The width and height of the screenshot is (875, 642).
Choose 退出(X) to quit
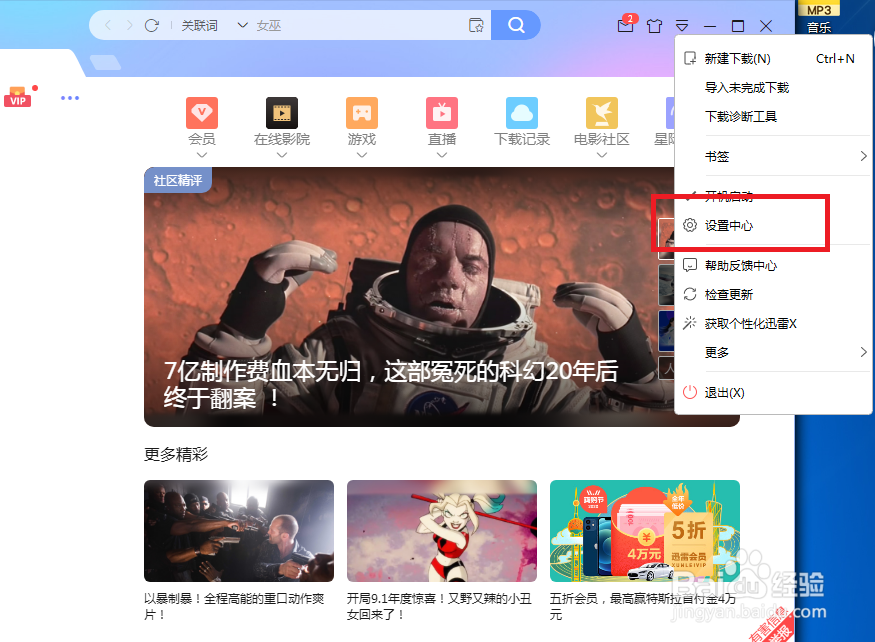[x=773, y=392]
